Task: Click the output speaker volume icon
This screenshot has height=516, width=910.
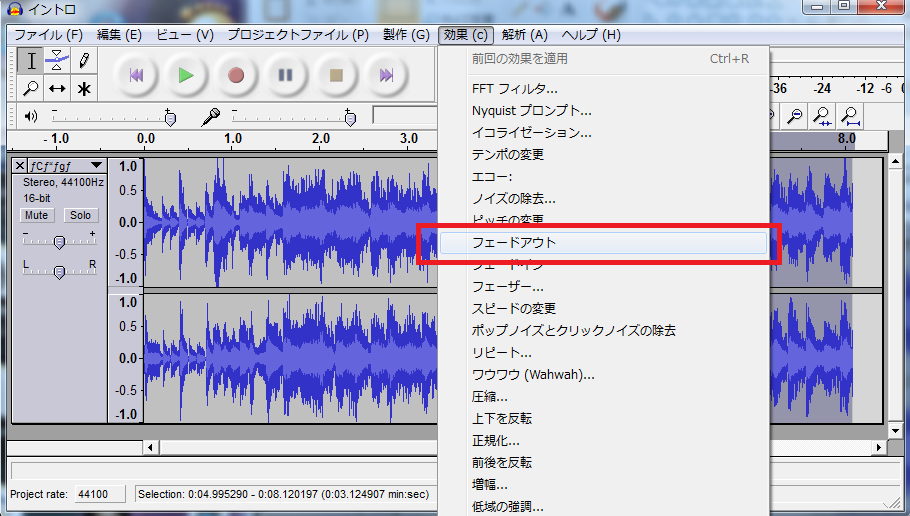Action: [31, 117]
